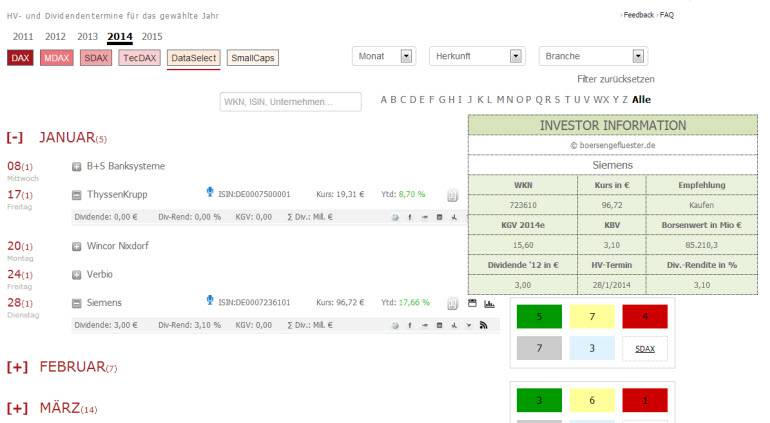The width and height of the screenshot is (770, 423).
Task: Click the yellow tile showing 7
Action: pos(592,316)
